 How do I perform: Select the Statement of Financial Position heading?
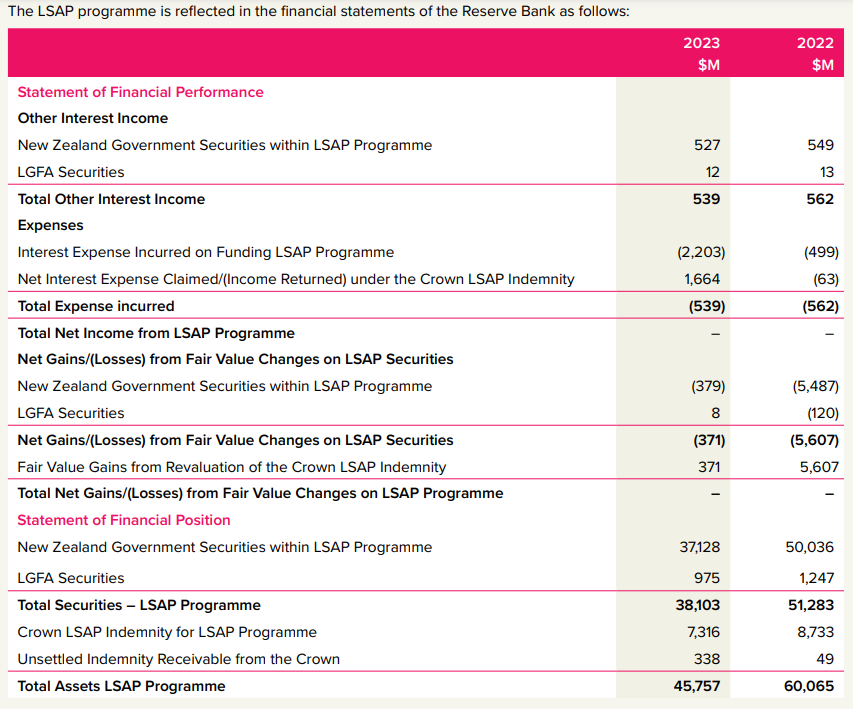124,520
